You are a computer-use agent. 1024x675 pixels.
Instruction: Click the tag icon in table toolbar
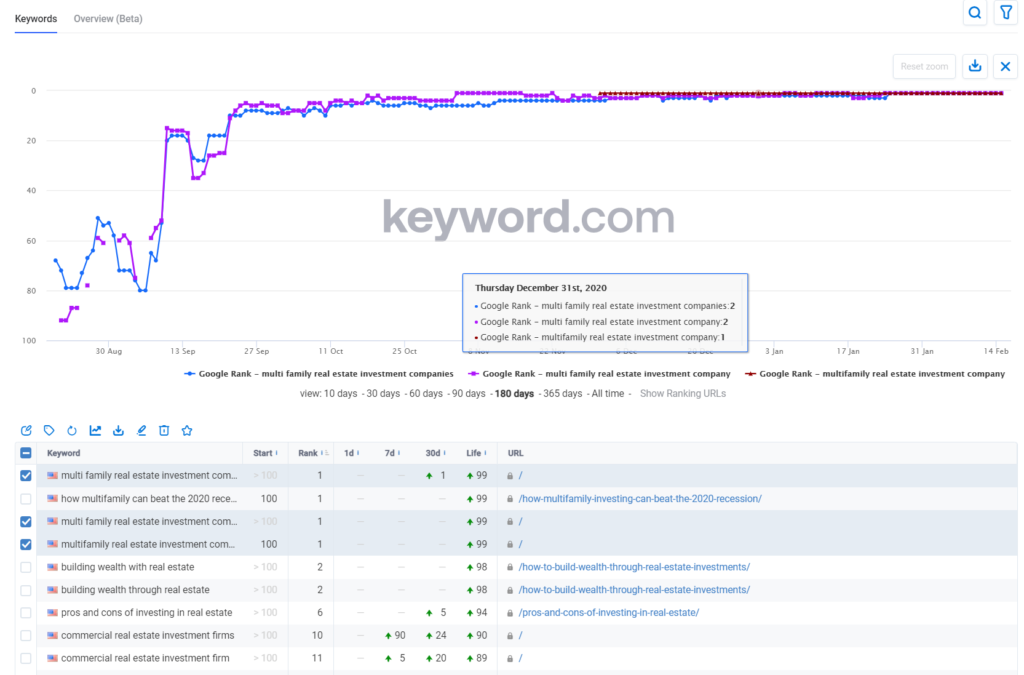pyautogui.click(x=49, y=430)
